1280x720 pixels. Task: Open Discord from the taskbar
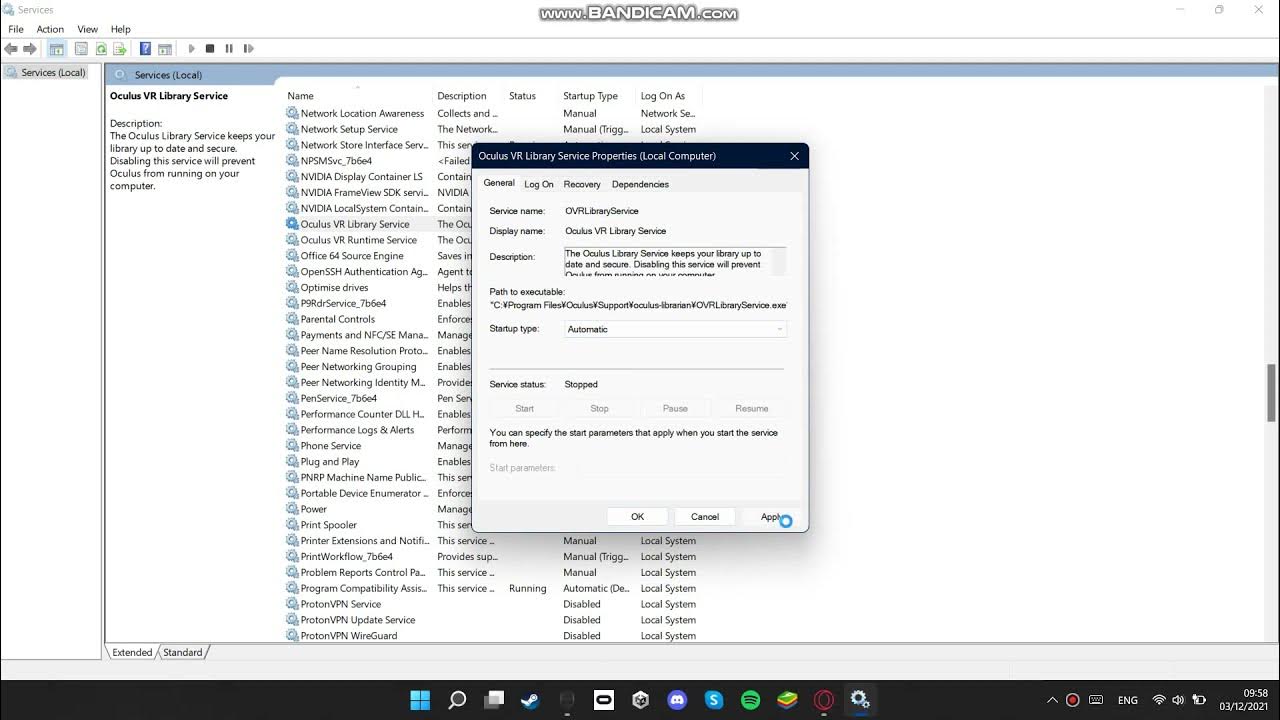pos(677,700)
